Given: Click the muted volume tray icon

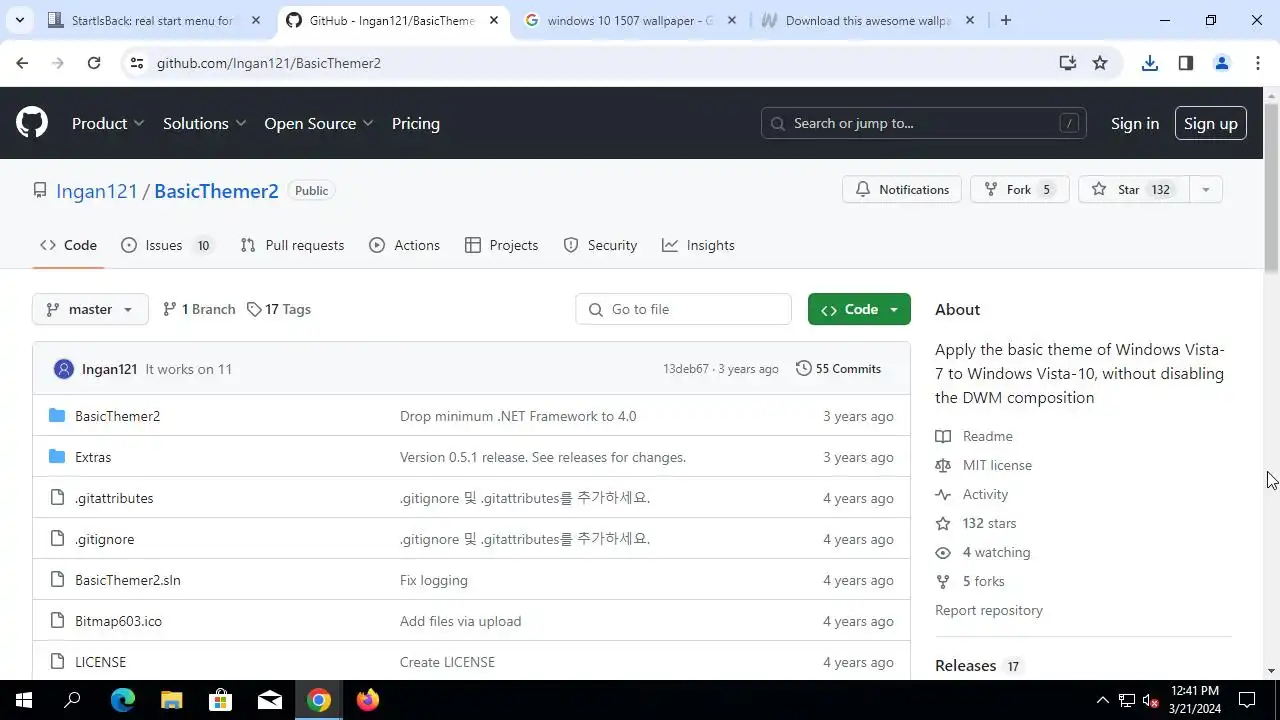Looking at the screenshot, I should pos(1151,700).
